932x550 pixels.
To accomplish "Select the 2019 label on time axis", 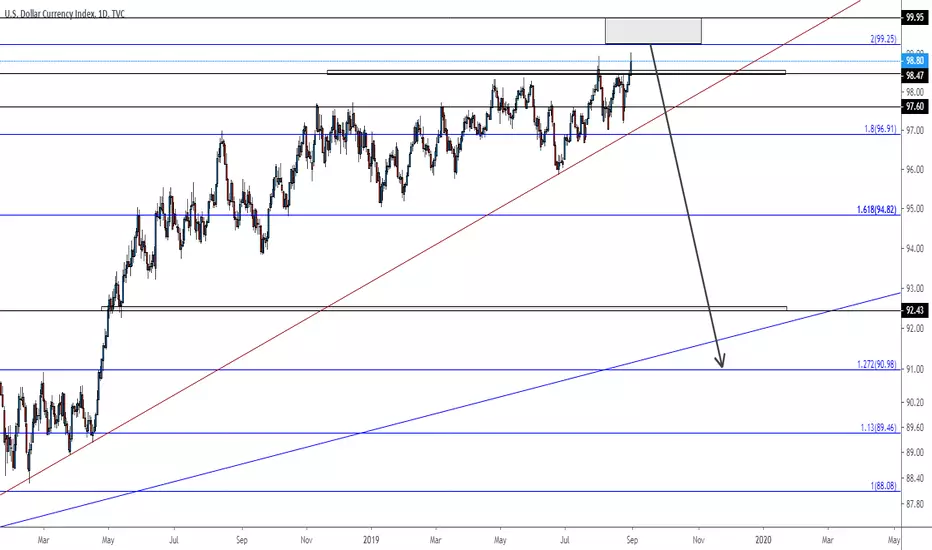I will pyautogui.click(x=371, y=540).
